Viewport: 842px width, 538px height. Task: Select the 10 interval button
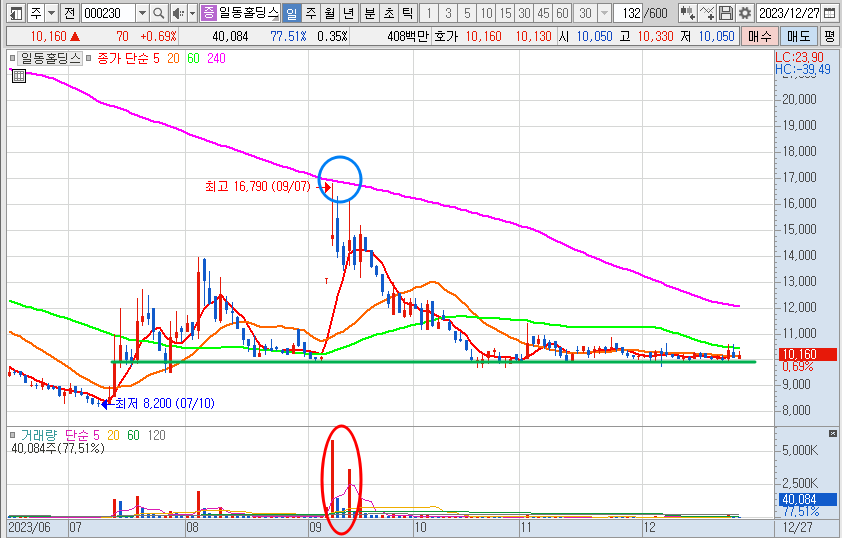[486, 13]
